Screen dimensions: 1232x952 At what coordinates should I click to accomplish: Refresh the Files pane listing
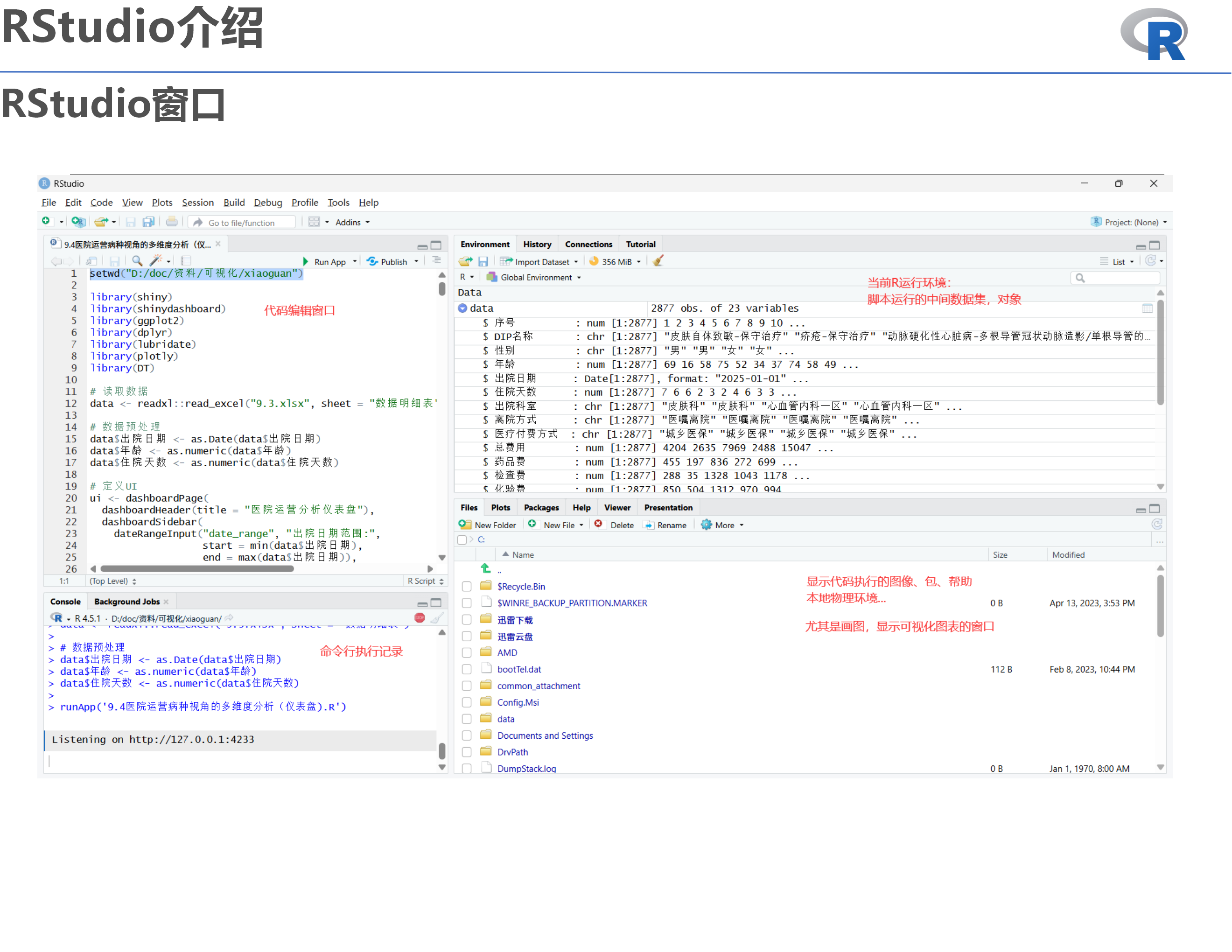coord(1156,524)
